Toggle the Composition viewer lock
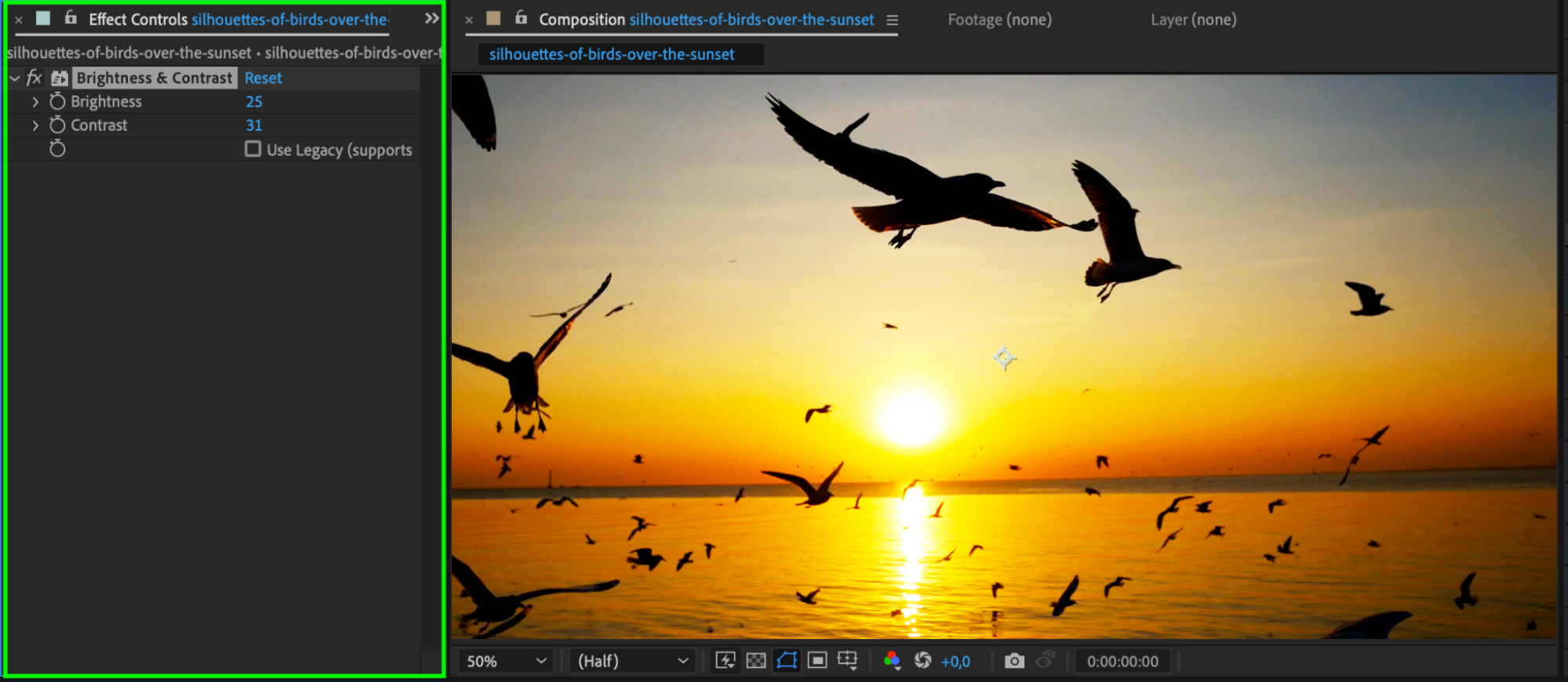The width and height of the screenshot is (1568, 682). coord(521,17)
